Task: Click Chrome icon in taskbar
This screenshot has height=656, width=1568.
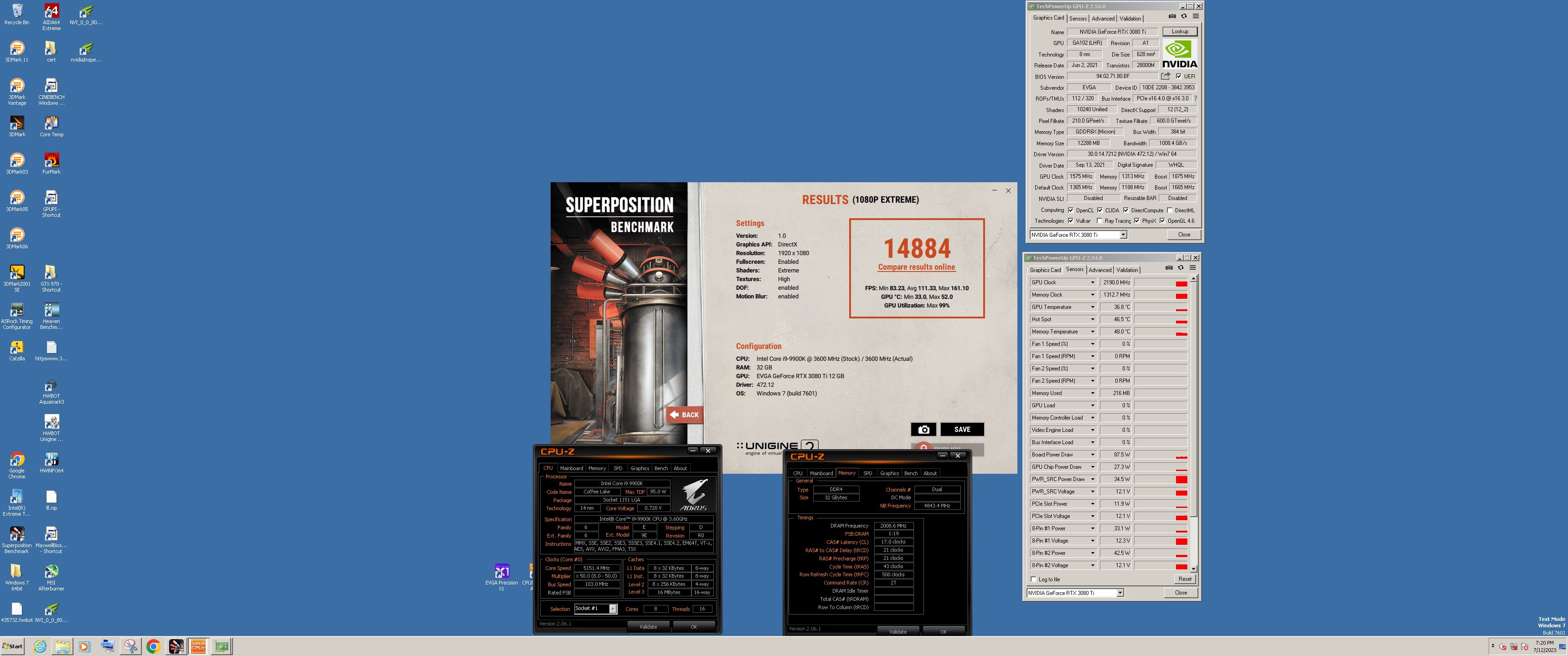Action: 154,646
